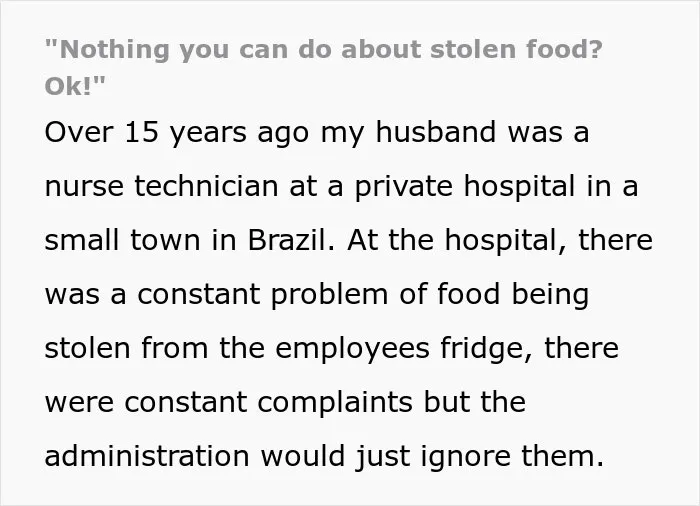Image resolution: width=700 pixels, height=506 pixels.
Task: Select the word "husband" in the story
Action: [436, 132]
